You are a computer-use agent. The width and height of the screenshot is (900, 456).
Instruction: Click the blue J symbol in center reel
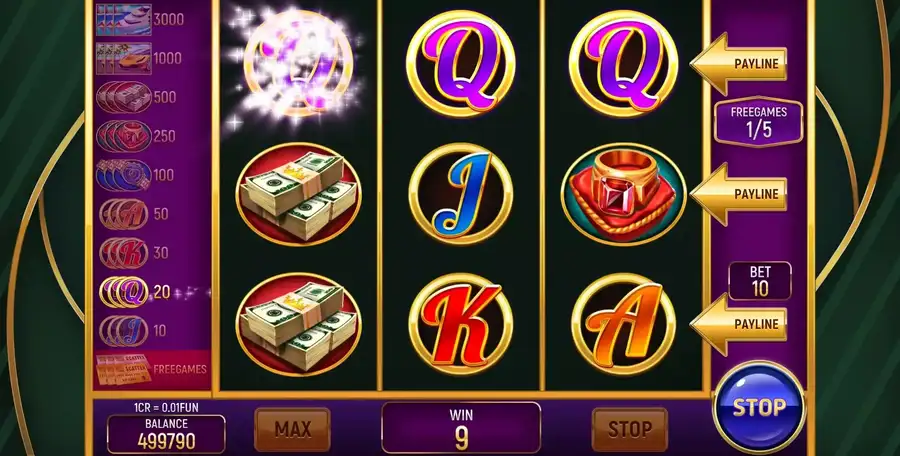click(x=460, y=194)
